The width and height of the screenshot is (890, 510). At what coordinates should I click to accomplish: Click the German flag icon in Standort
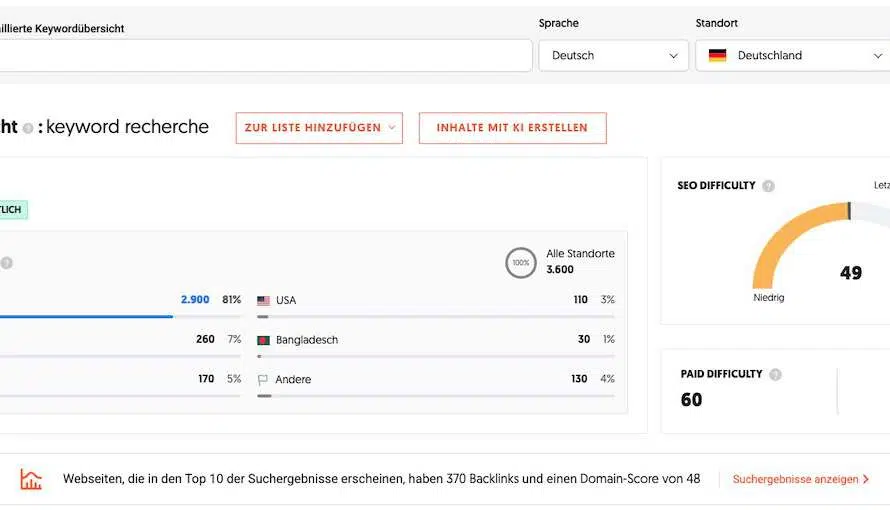click(717, 56)
